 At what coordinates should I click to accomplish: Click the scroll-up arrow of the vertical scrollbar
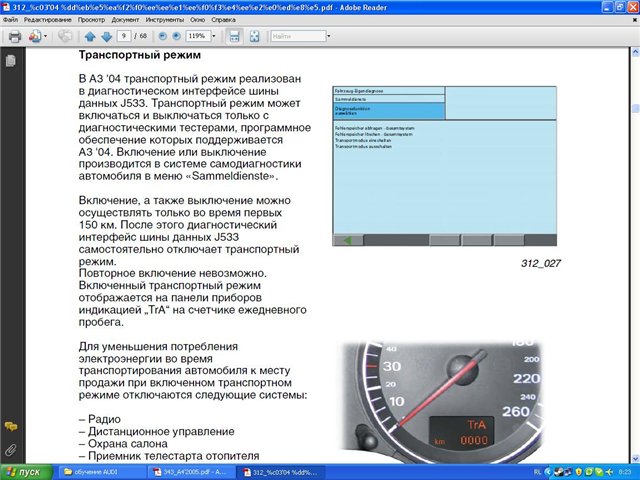point(635,52)
